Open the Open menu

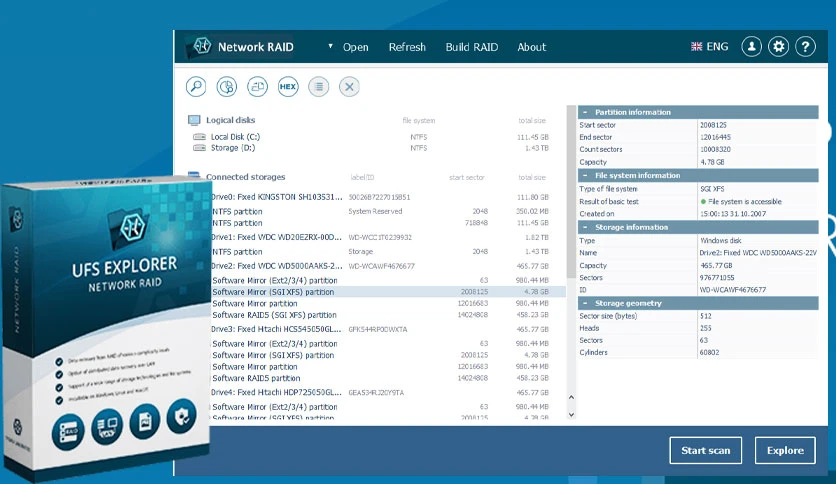click(x=356, y=47)
